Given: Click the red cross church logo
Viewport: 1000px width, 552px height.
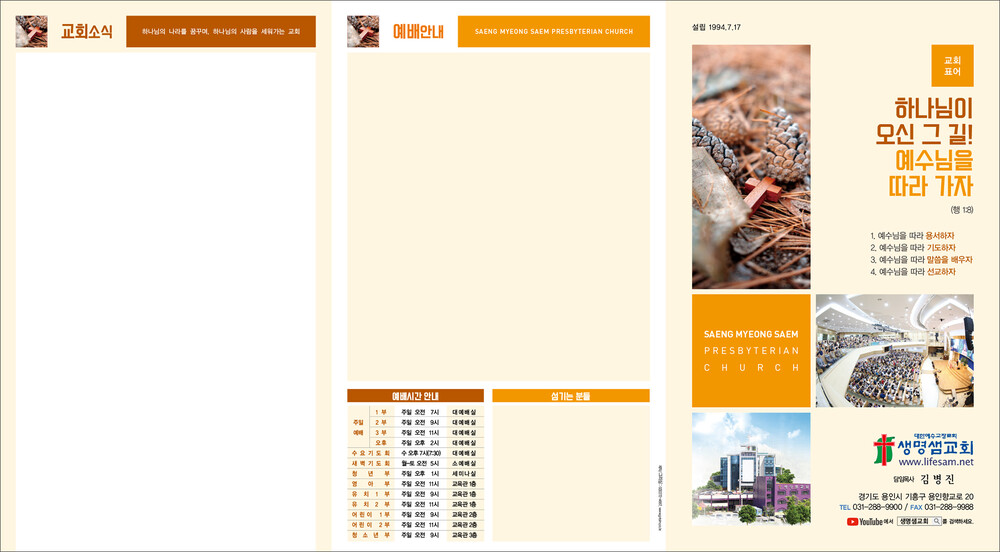Looking at the screenshot, I should pyautogui.click(x=884, y=450).
